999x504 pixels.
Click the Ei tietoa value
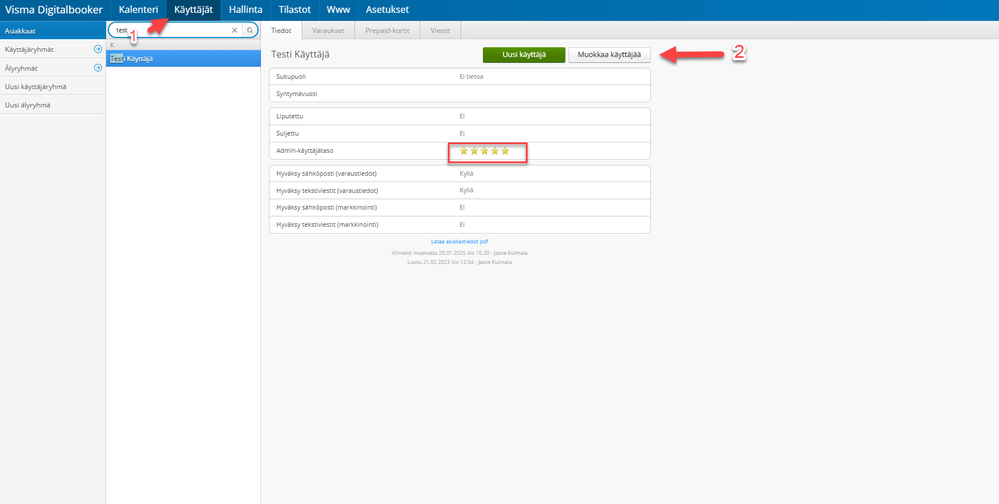pos(471,76)
